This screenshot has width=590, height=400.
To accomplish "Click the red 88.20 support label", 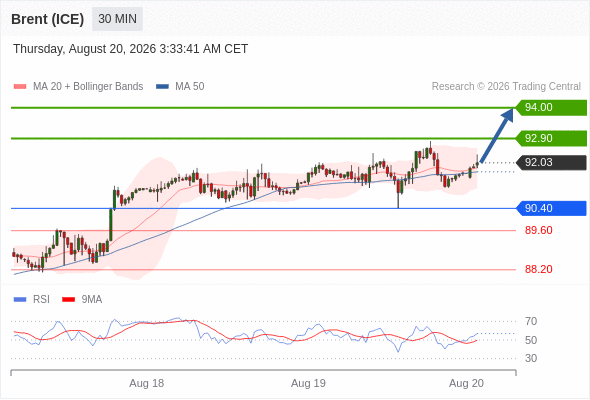I will [x=539, y=269].
